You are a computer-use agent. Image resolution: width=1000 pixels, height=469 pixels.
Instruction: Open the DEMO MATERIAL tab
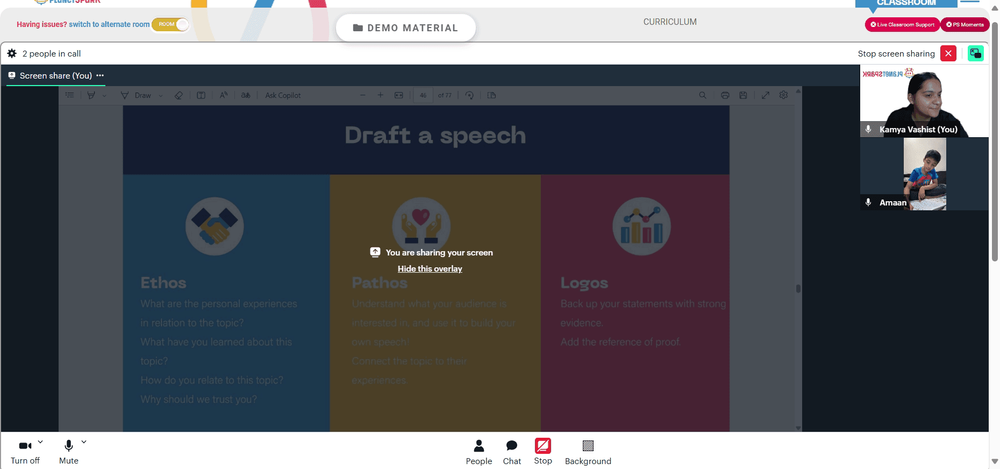pos(406,28)
